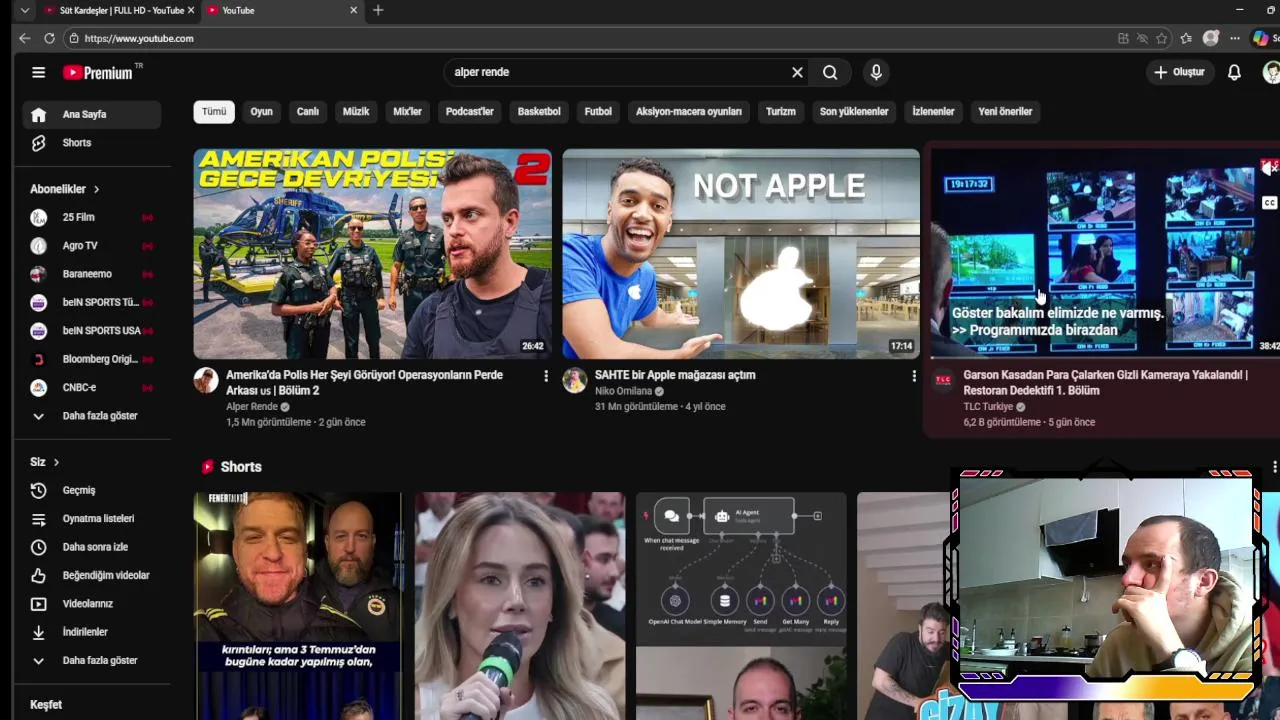Go back in browser
Screen dimensions: 1280x720
[x=25, y=38]
